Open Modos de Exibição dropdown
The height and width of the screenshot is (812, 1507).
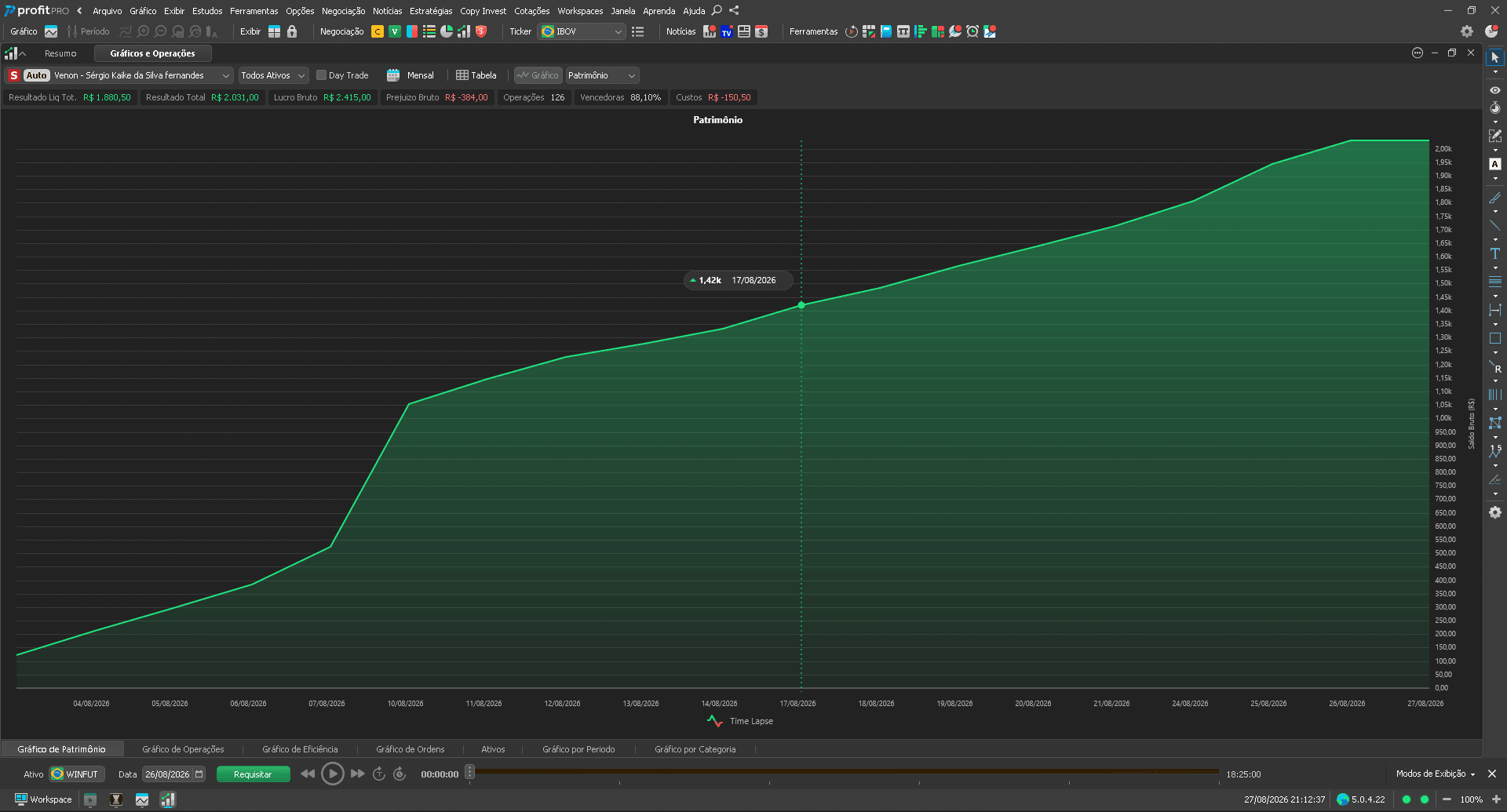pyautogui.click(x=1436, y=774)
